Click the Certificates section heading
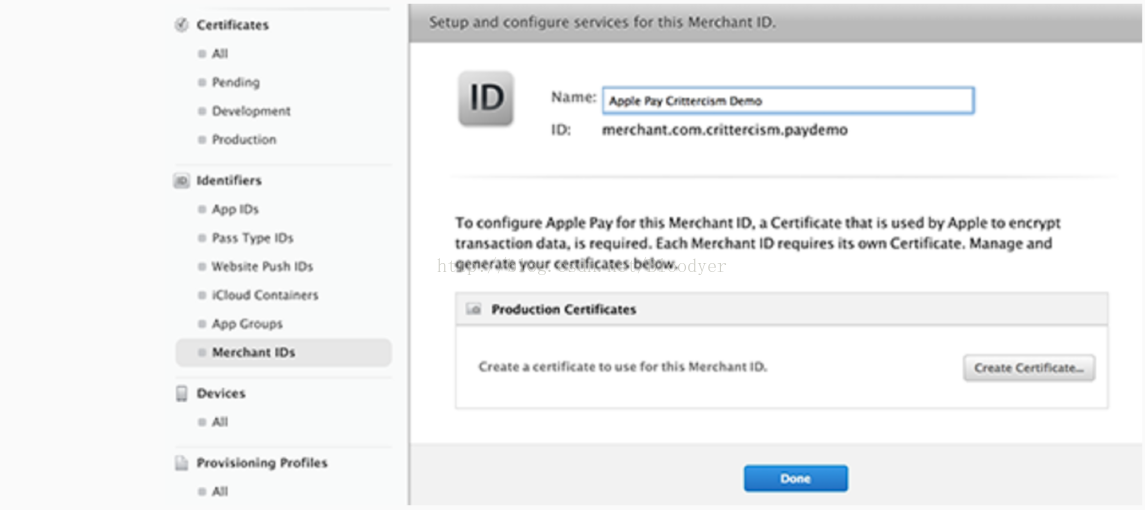The image size is (1145, 510). [x=232, y=25]
